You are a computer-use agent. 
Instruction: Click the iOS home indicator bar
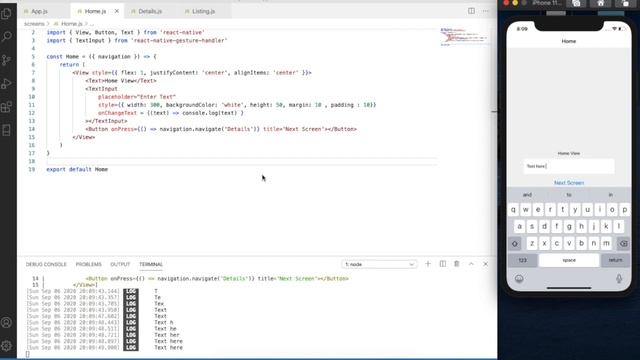[569, 288]
